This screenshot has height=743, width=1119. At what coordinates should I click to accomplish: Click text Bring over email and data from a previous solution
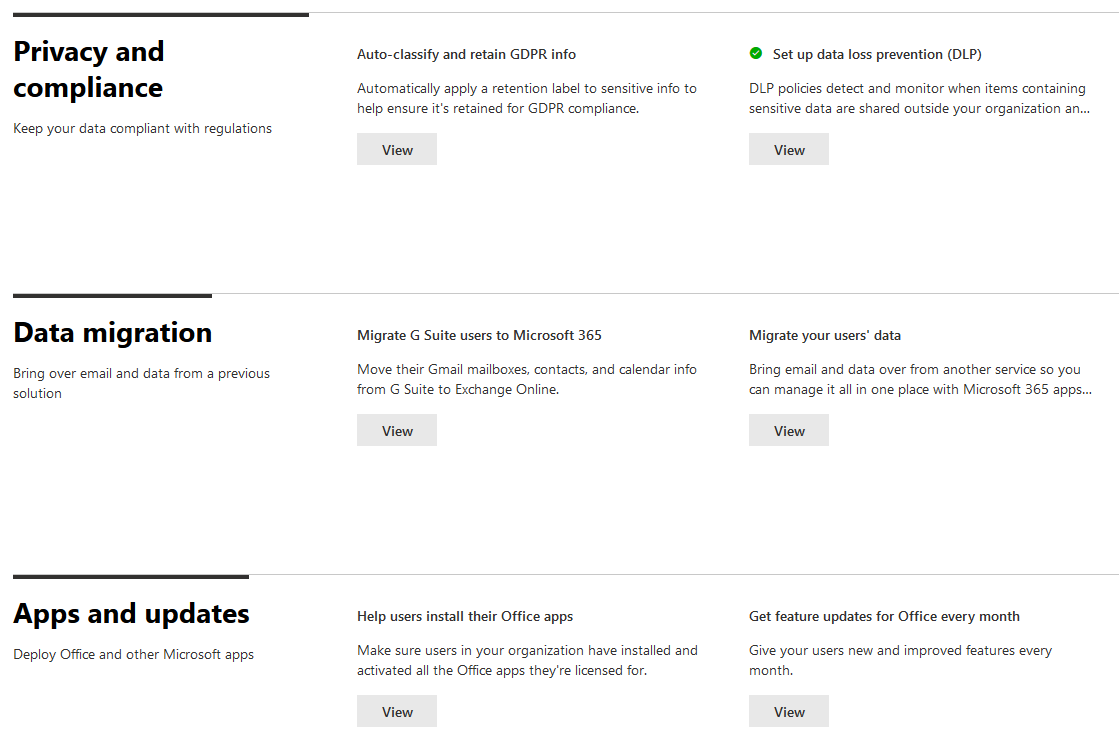pos(141,383)
